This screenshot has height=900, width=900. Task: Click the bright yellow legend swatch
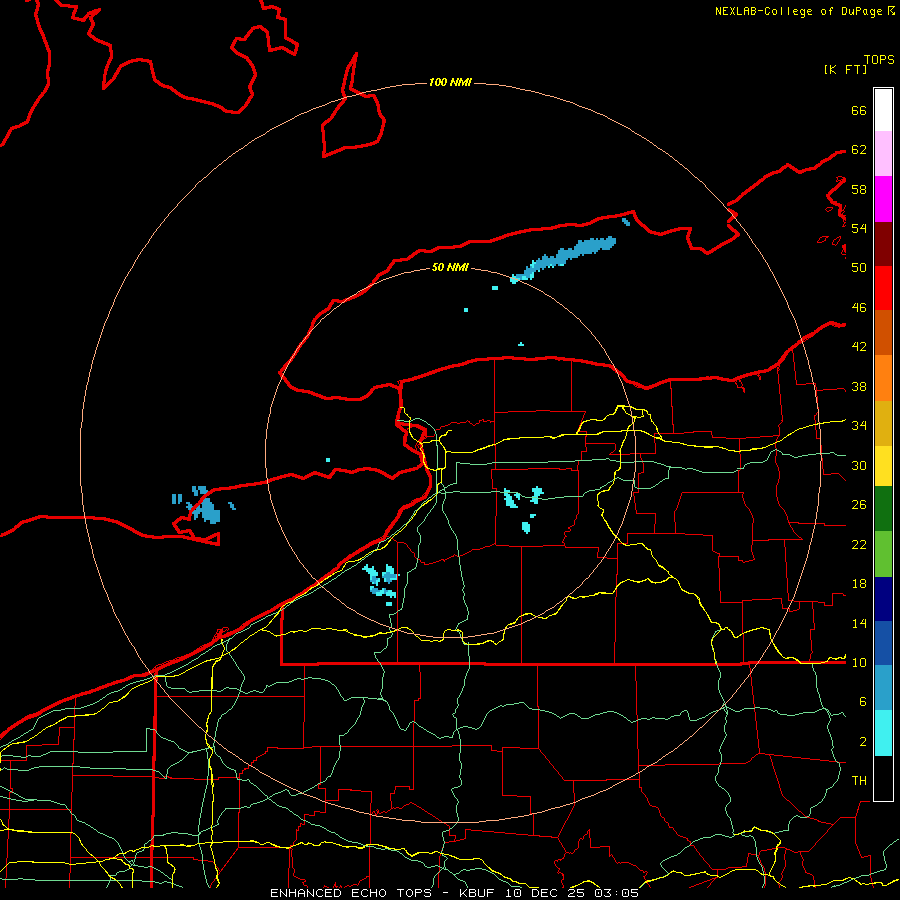(x=883, y=466)
